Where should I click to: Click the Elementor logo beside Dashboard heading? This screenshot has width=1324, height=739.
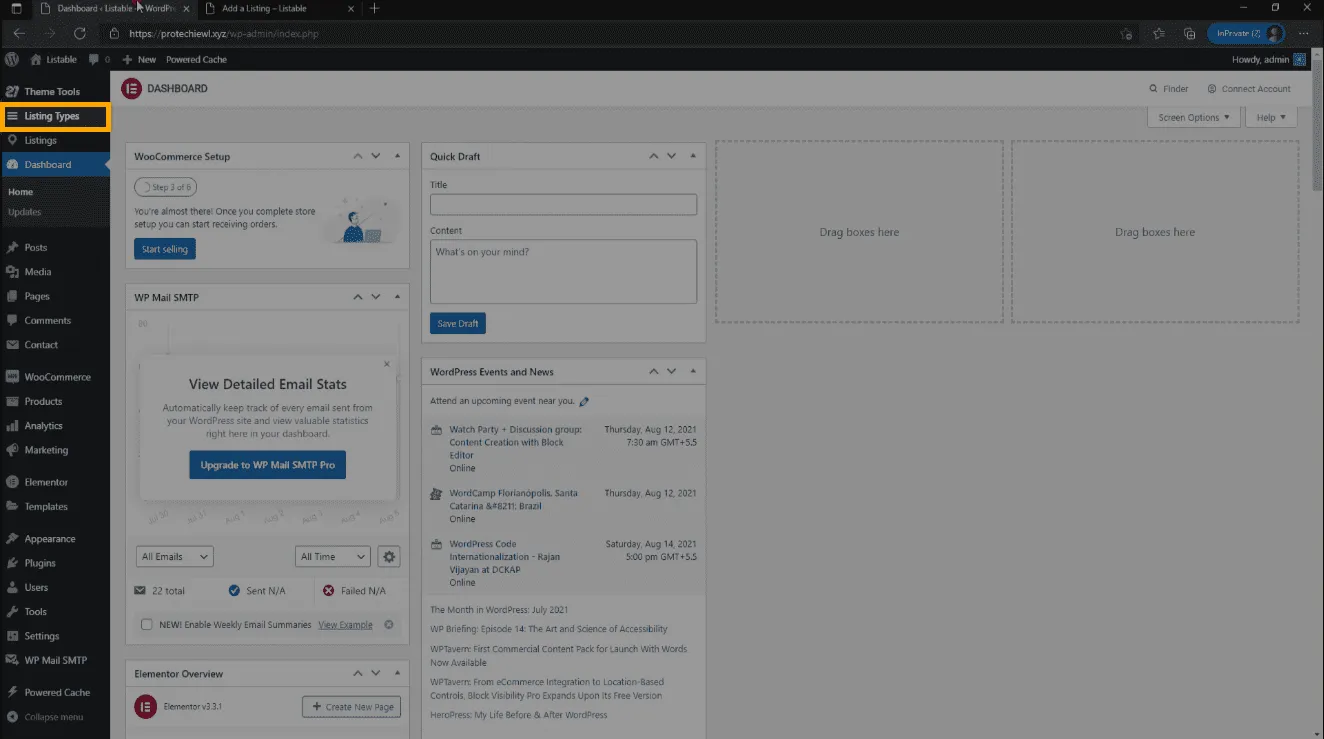click(x=131, y=89)
